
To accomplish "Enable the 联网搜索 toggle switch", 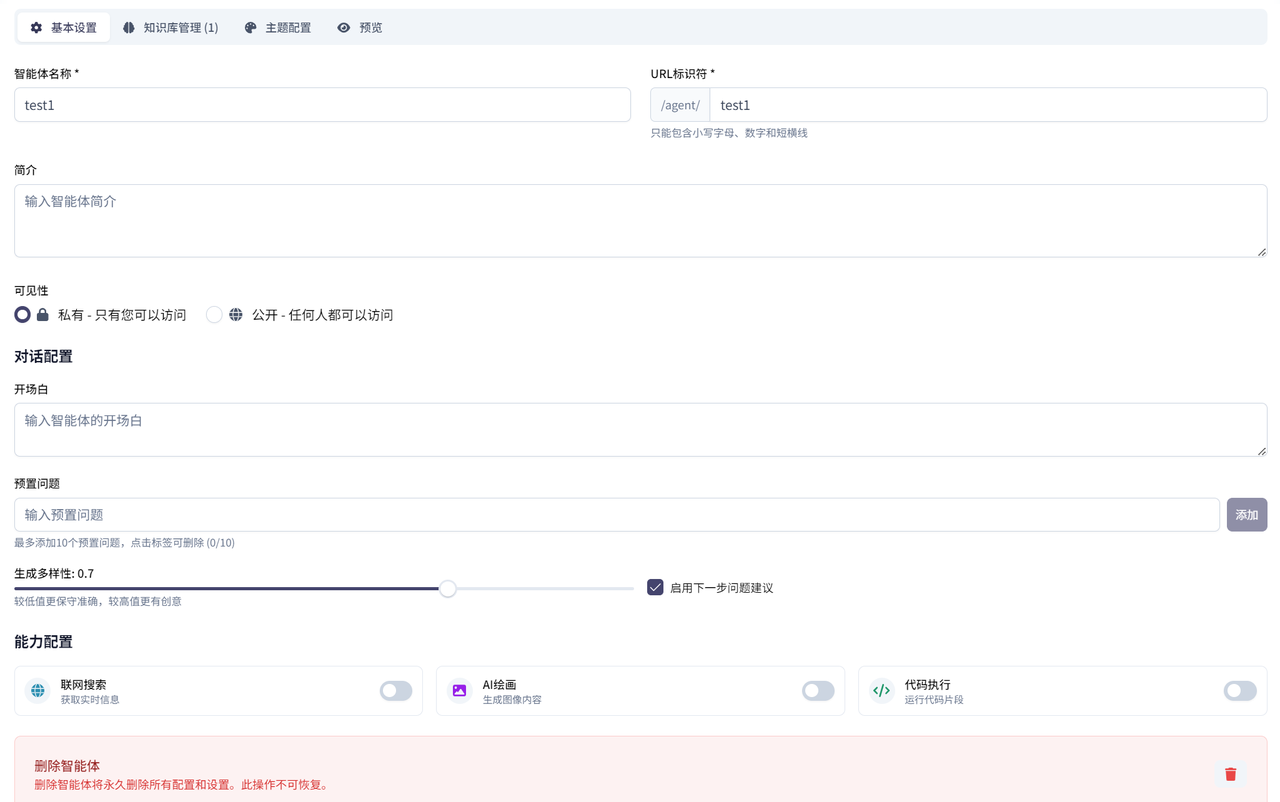I will [395, 690].
